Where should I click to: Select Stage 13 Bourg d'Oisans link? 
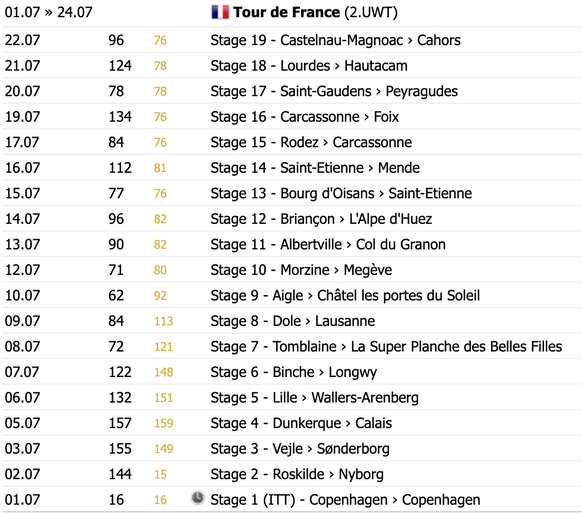point(341,193)
